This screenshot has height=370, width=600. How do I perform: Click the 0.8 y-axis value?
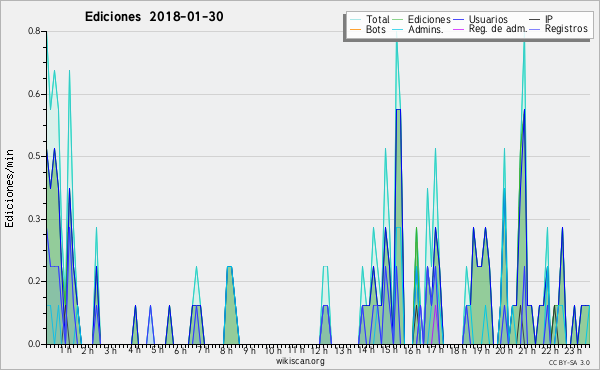click(34, 31)
